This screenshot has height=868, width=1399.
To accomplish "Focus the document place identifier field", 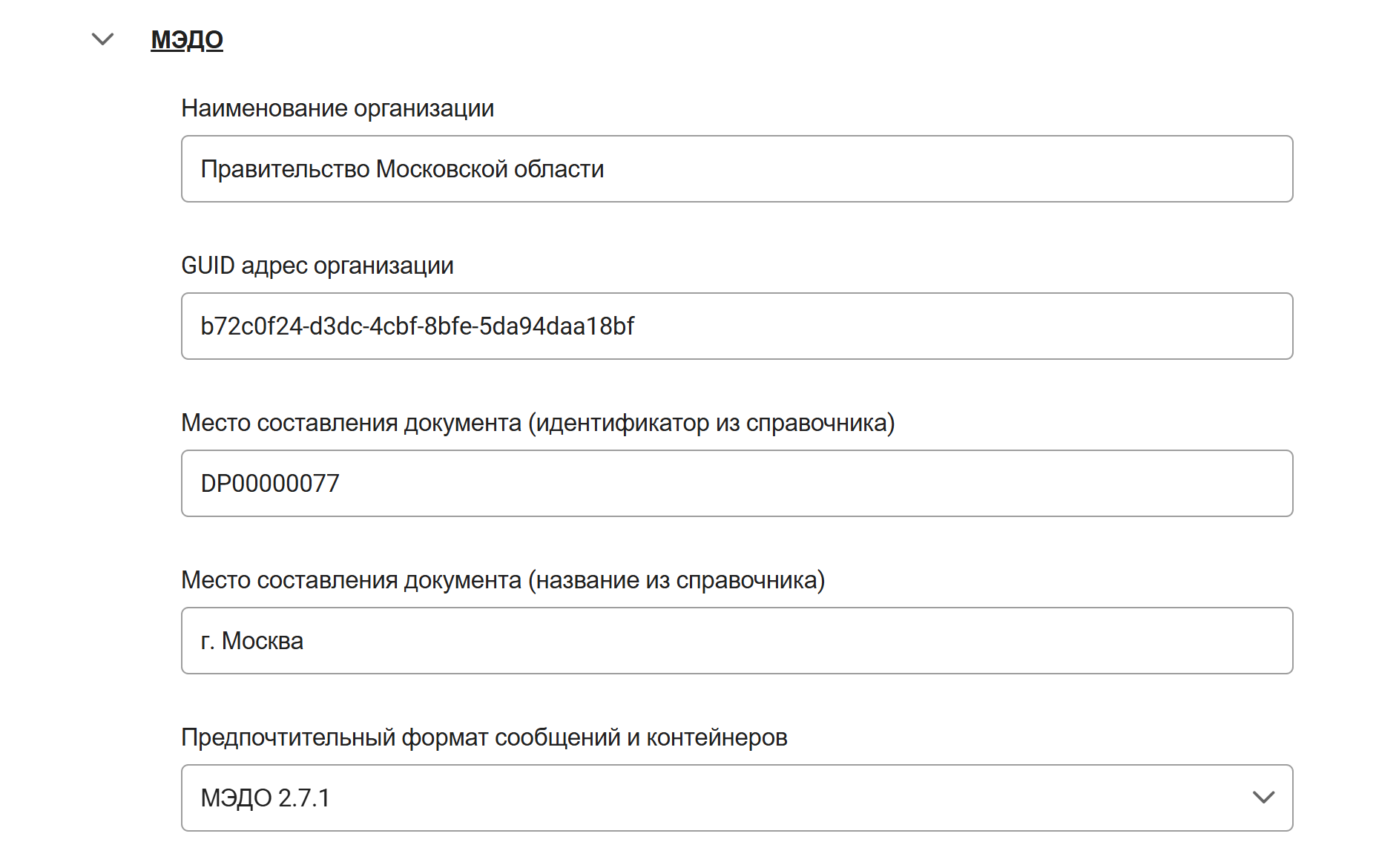I will (x=737, y=483).
